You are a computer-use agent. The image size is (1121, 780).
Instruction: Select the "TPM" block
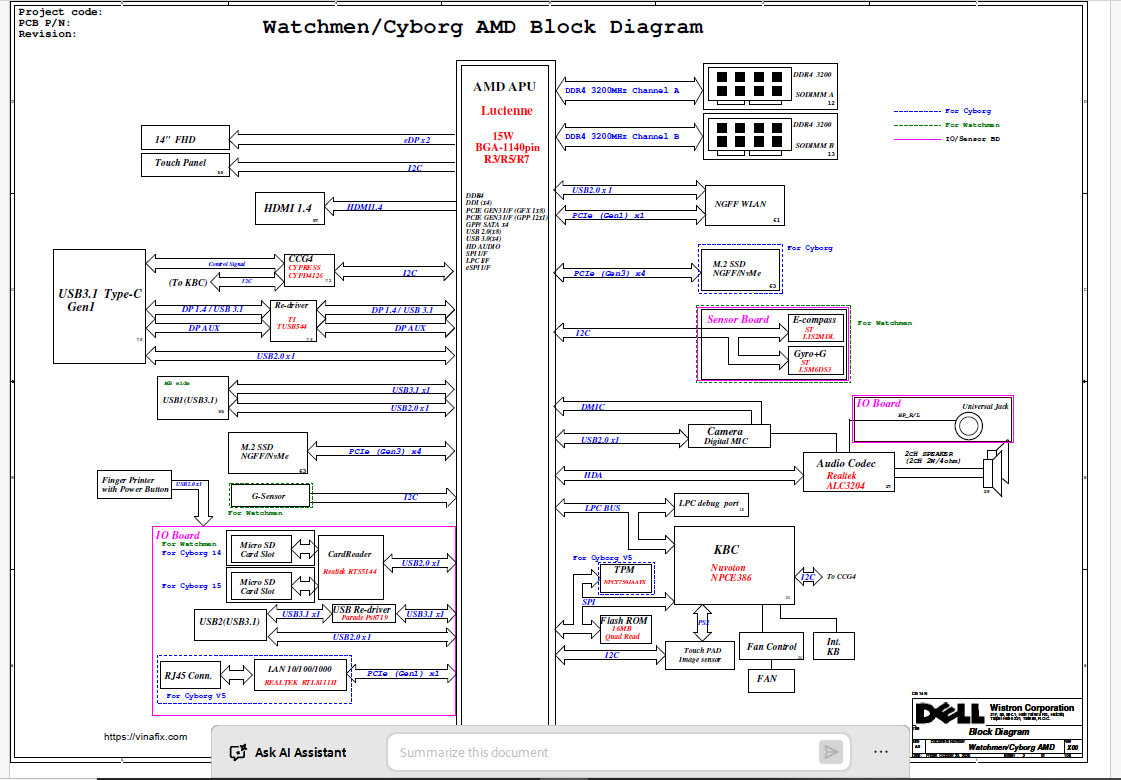click(626, 576)
